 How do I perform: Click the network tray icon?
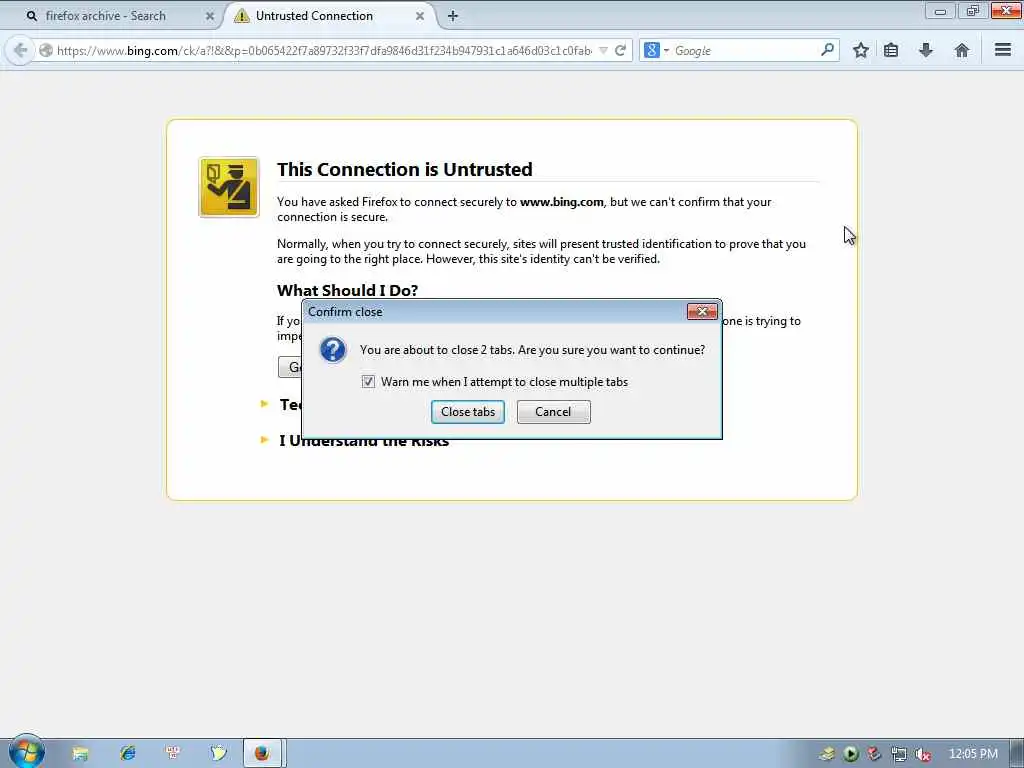(899, 754)
